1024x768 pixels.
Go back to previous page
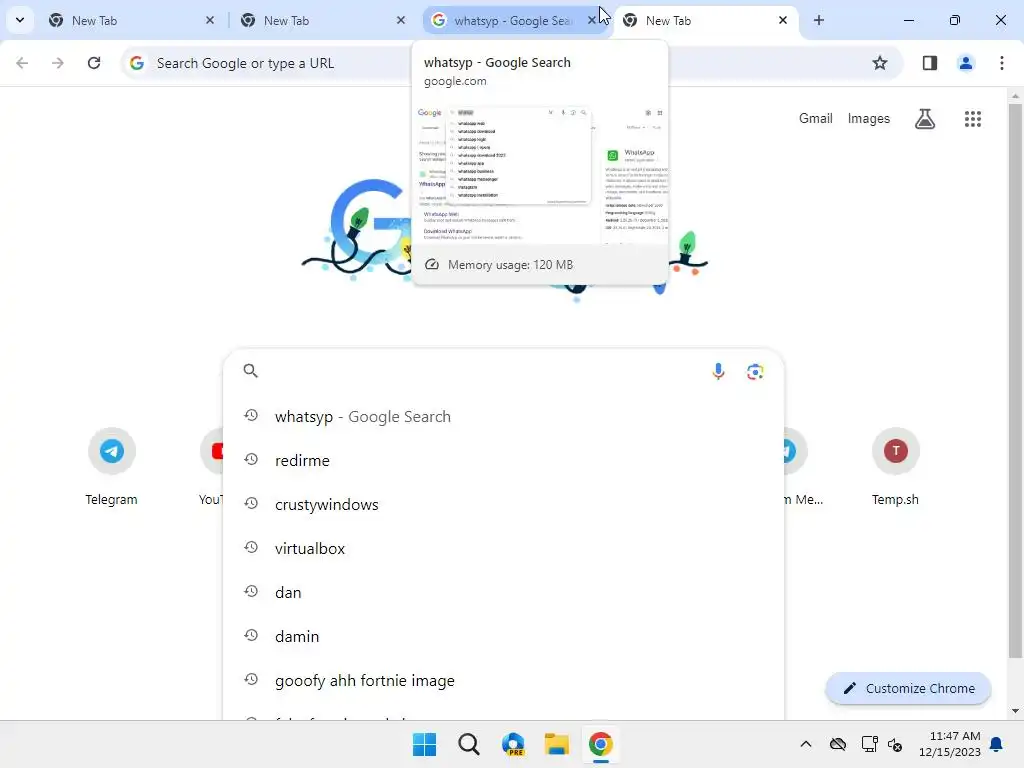(22, 63)
